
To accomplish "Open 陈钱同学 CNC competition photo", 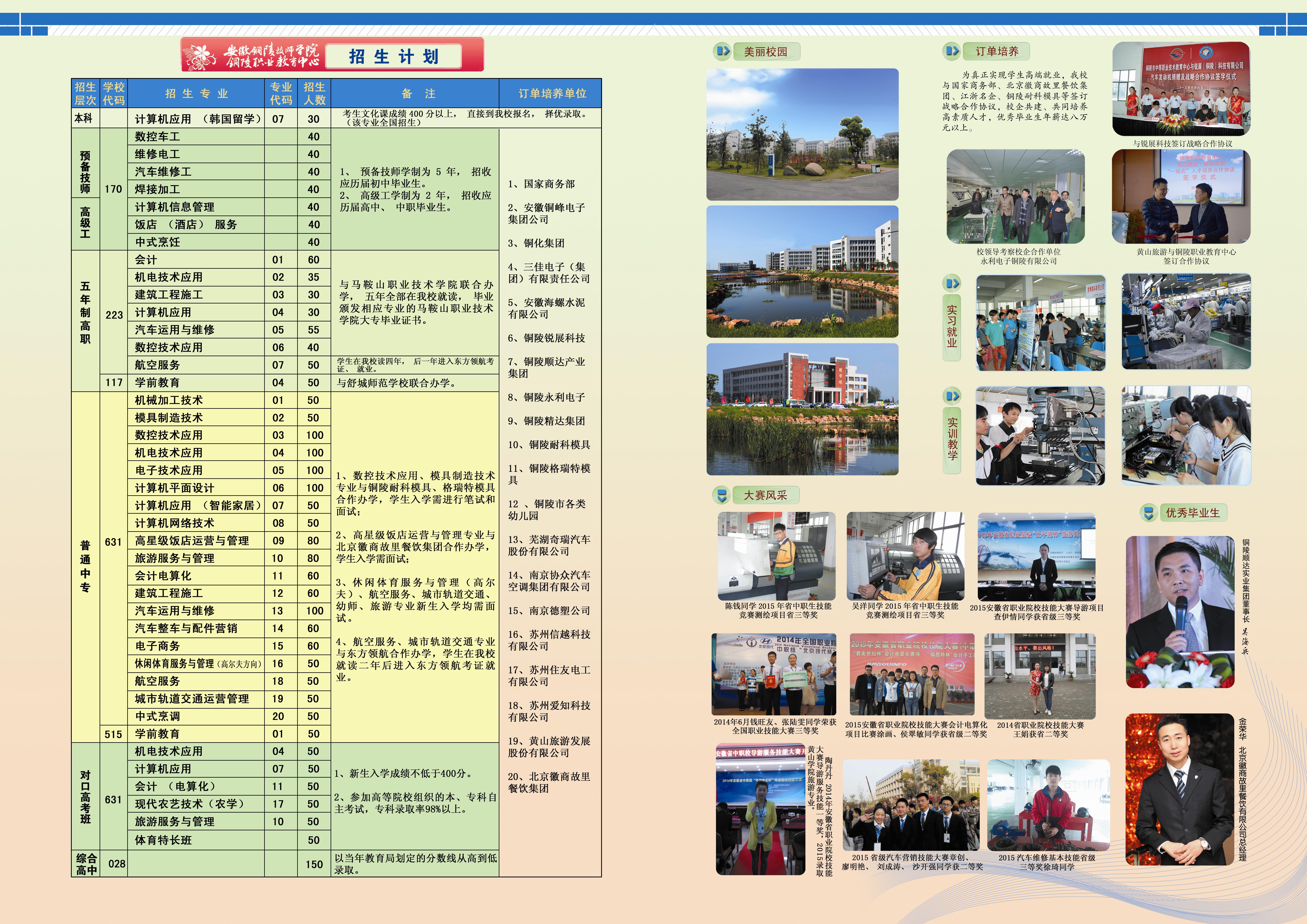I will tap(776, 556).
